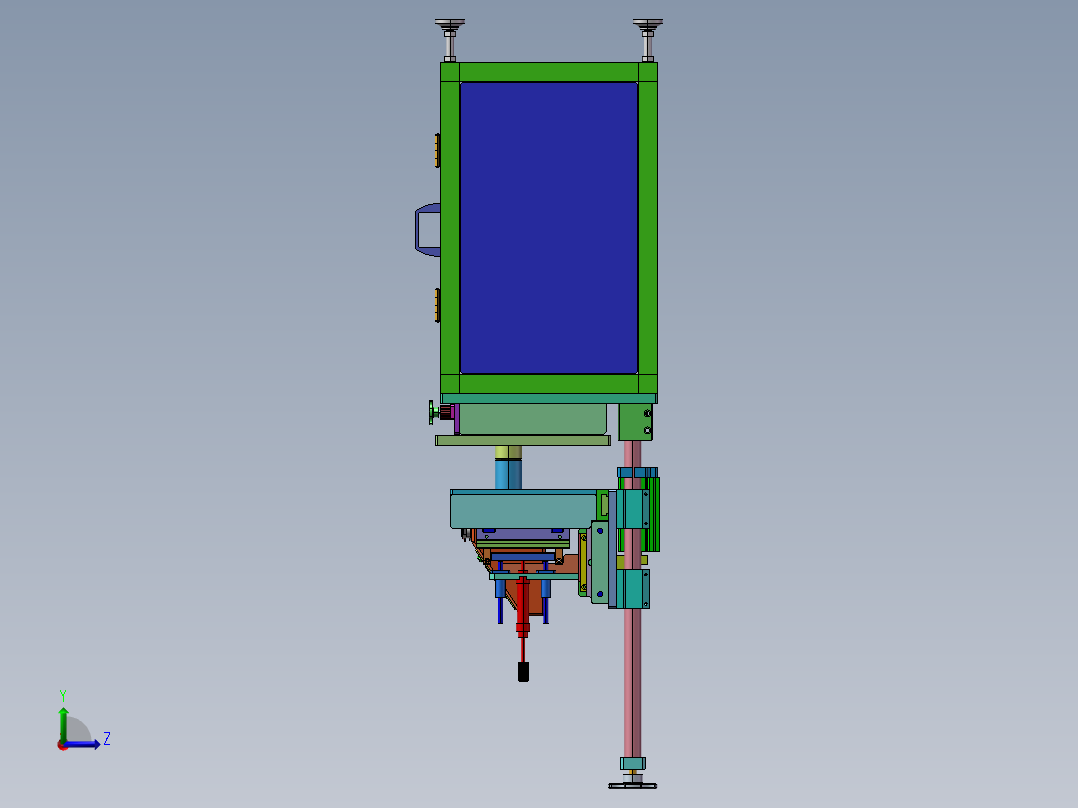Viewport: 1078px width, 808px height.
Task: Click the Y axis of the coordinate triad
Action: tap(63, 723)
